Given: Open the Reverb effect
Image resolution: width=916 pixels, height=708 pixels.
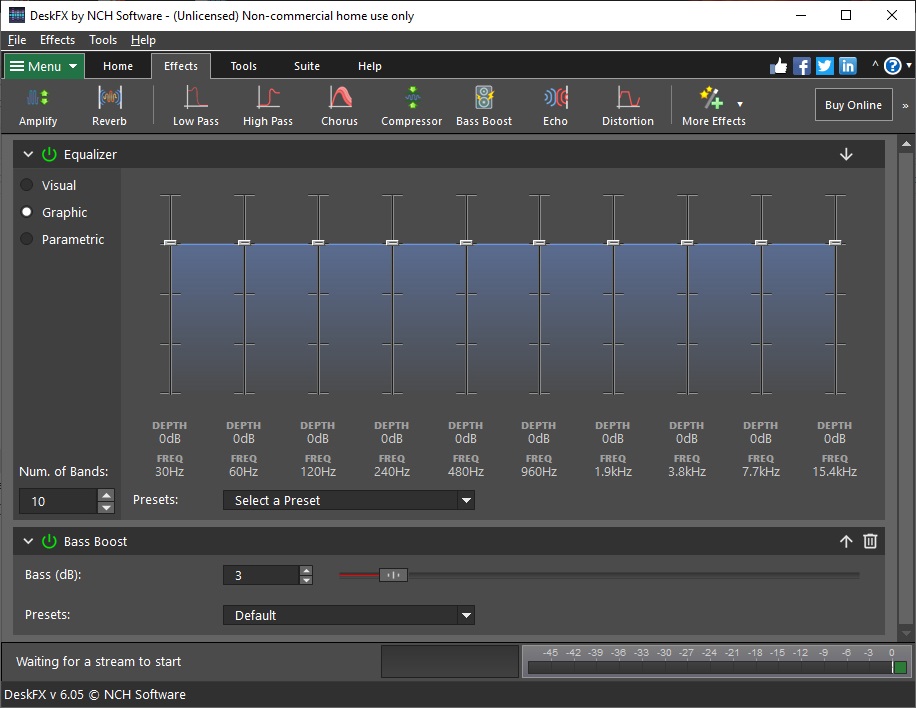Looking at the screenshot, I should pyautogui.click(x=109, y=104).
